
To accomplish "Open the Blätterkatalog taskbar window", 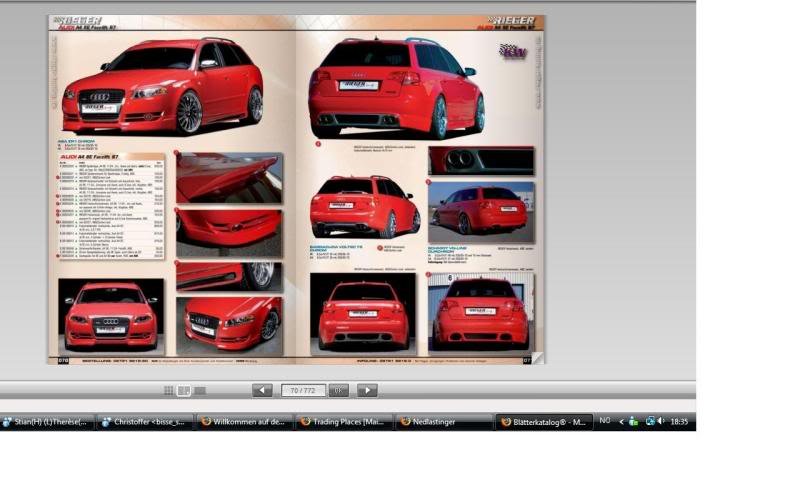I will pos(546,422).
